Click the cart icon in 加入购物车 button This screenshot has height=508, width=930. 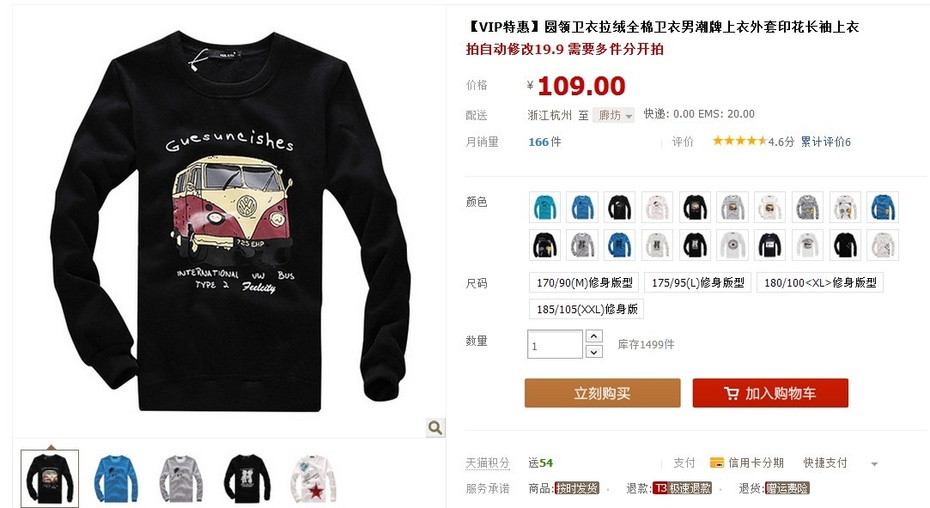coord(731,393)
